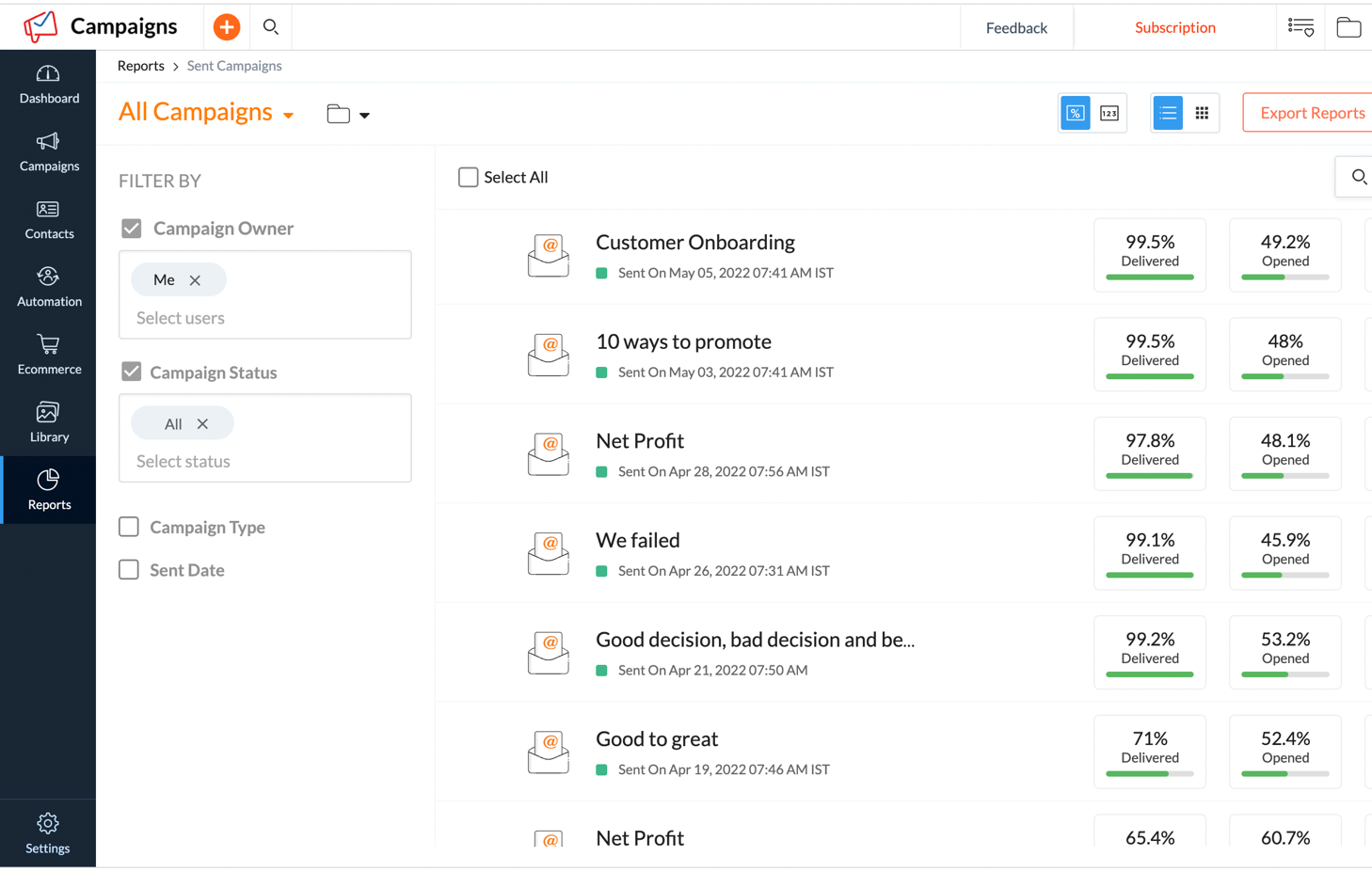1372x872 pixels.
Task: Select the grid view icon
Action: [x=1202, y=113]
